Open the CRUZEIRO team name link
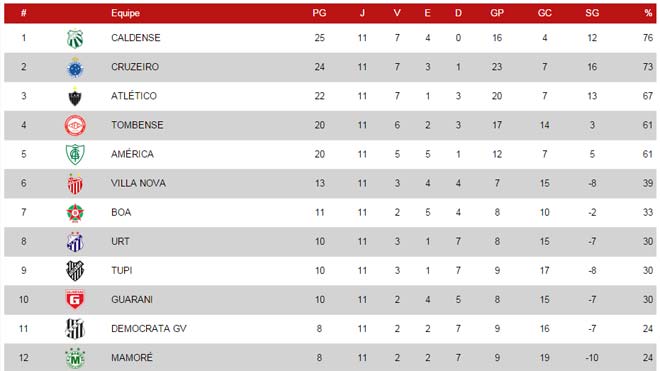 click(135, 67)
